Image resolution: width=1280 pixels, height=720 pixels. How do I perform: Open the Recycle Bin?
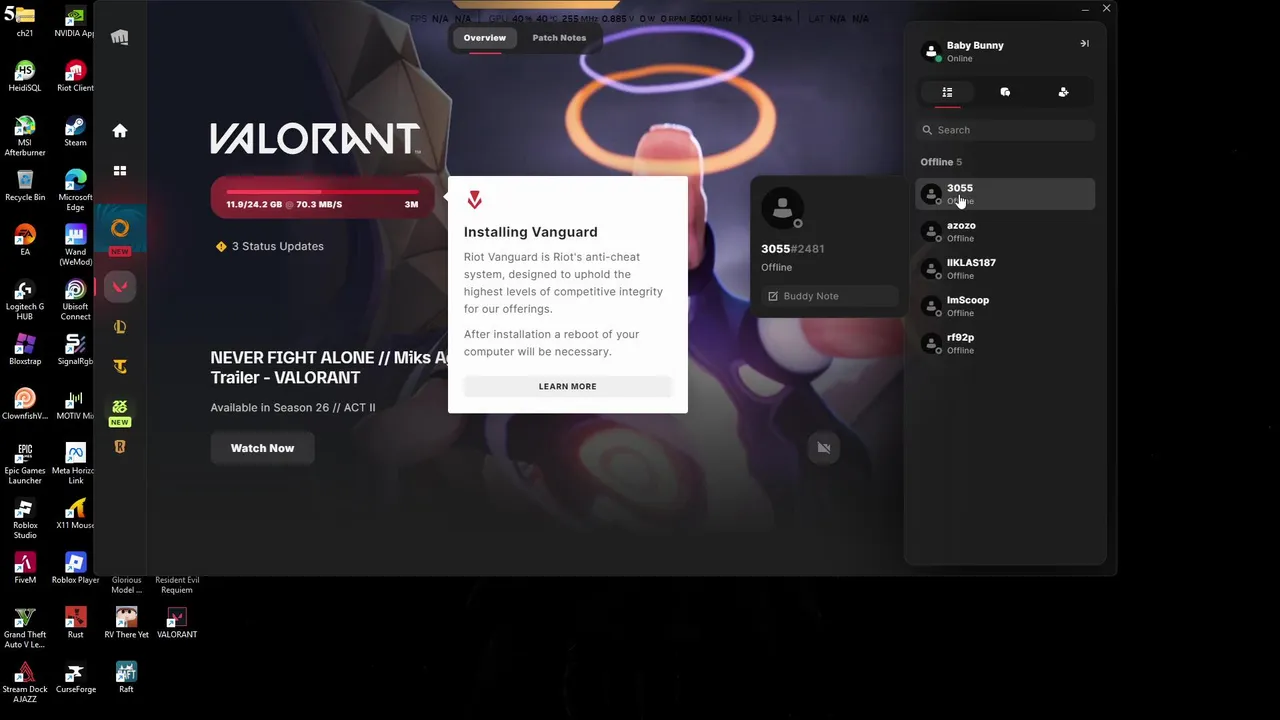(25, 186)
